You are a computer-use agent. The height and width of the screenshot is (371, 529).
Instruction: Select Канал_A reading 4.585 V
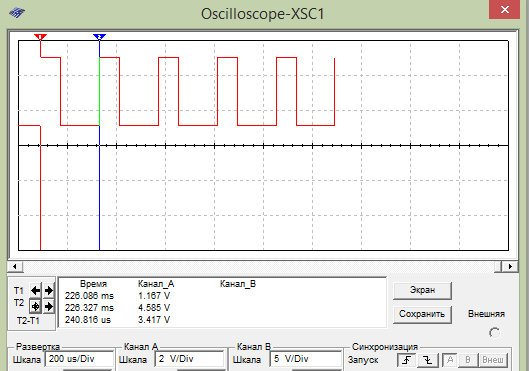[154, 308]
